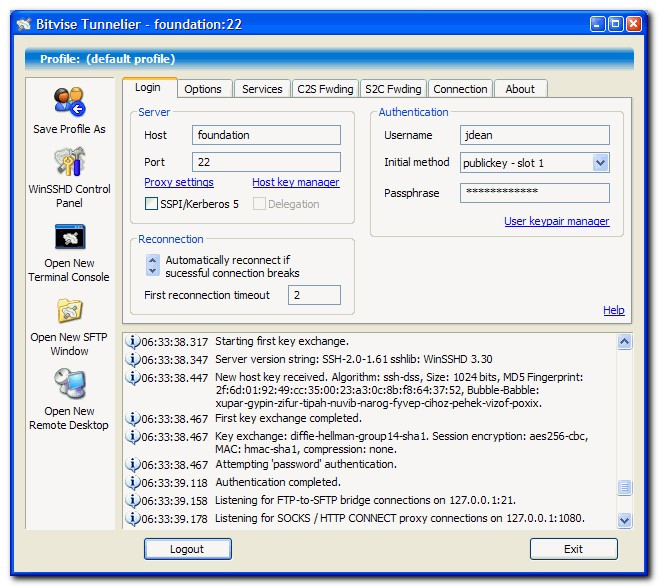Open the WinSSHD Control Panel icon
Viewport: 659px width, 587px height.
click(69, 161)
